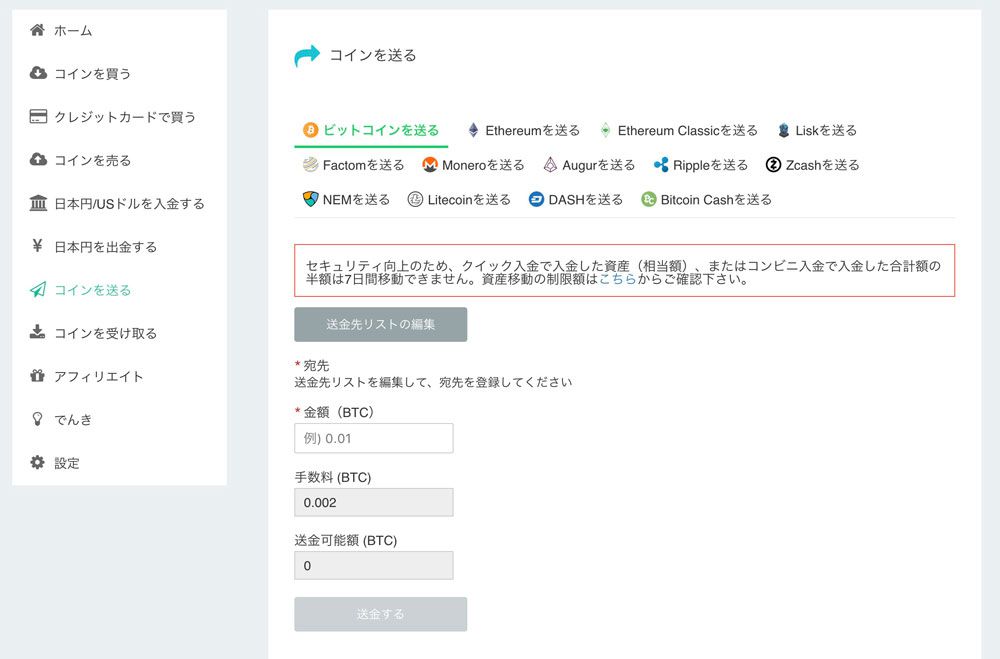Click the 送金先リストの編集 button

(x=381, y=324)
